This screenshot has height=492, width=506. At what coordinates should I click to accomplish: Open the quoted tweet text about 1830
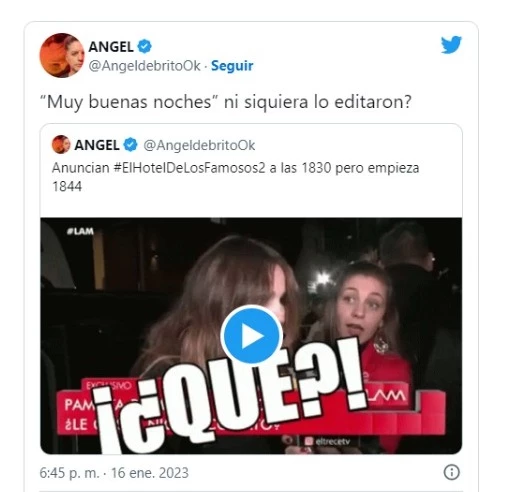click(x=235, y=177)
